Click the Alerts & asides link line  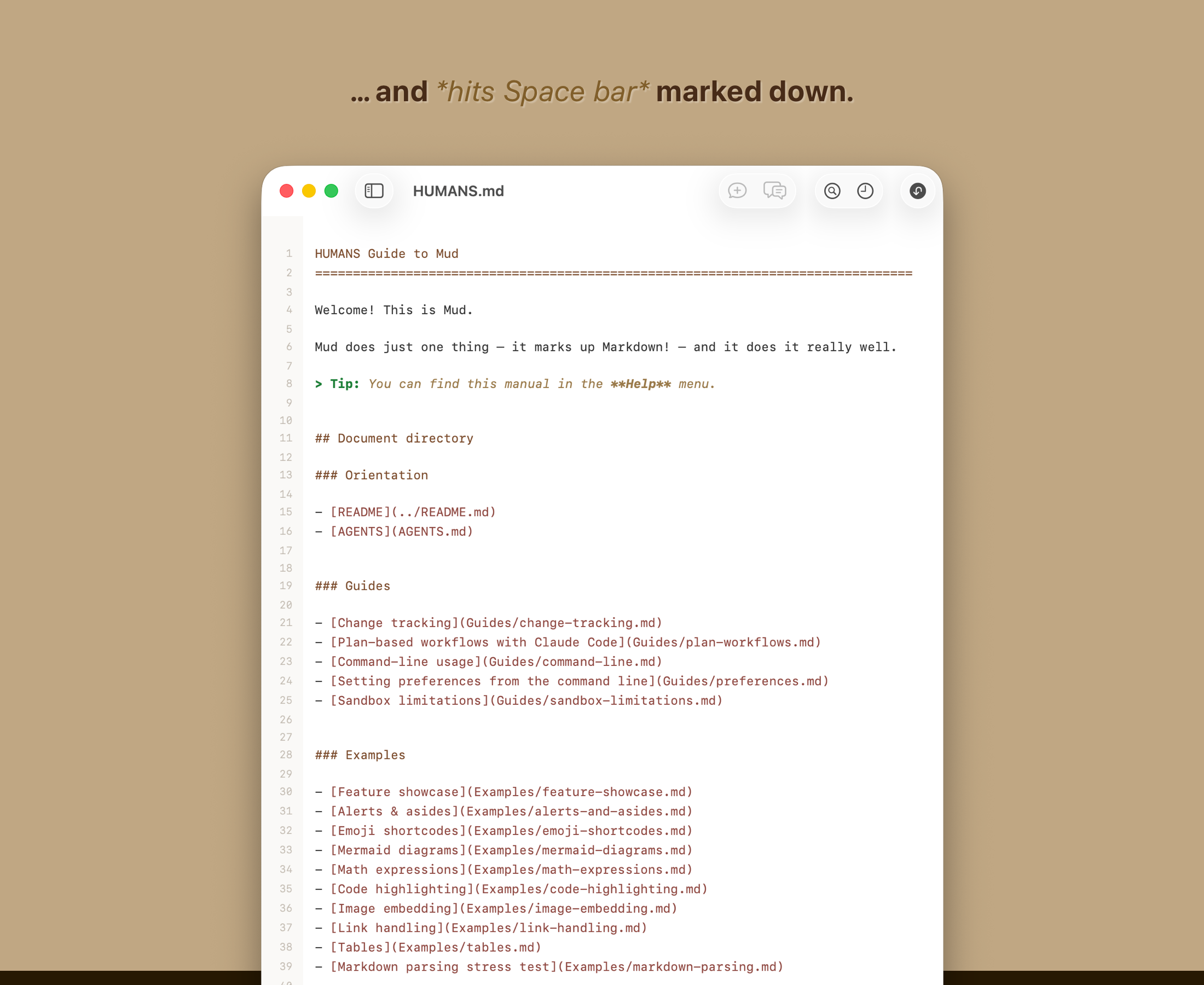click(x=504, y=811)
